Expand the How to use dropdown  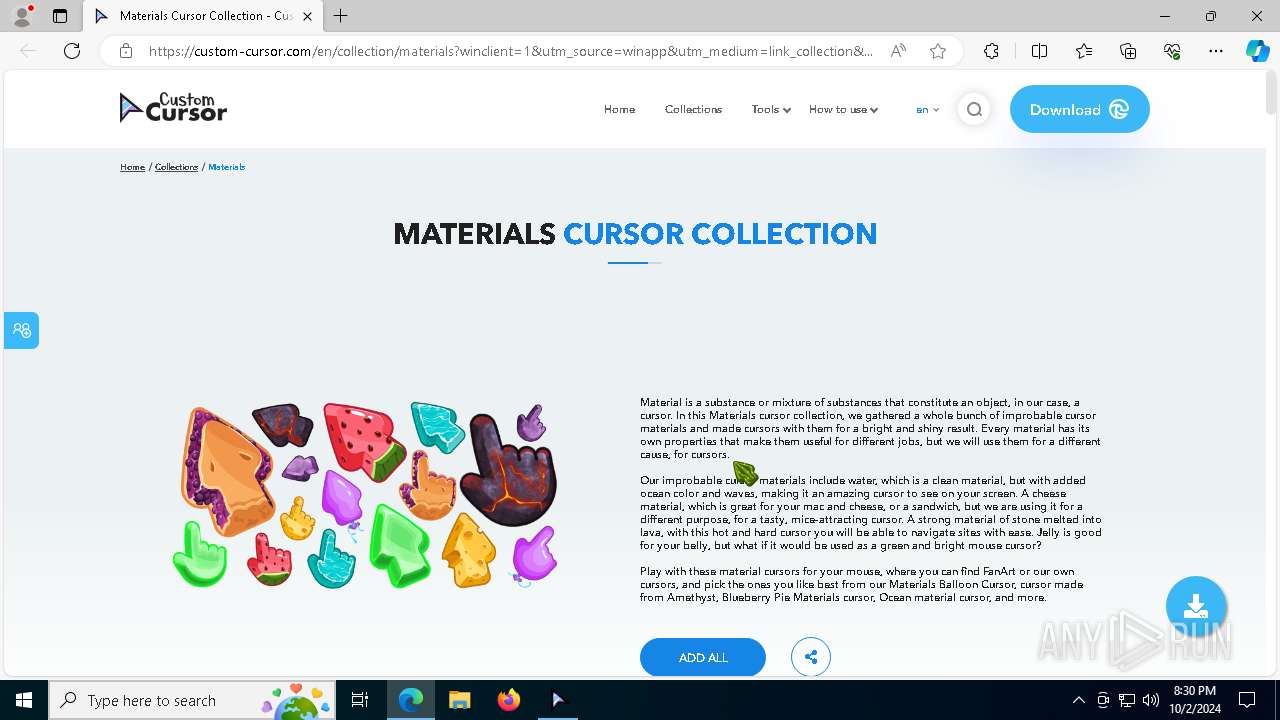(x=843, y=110)
